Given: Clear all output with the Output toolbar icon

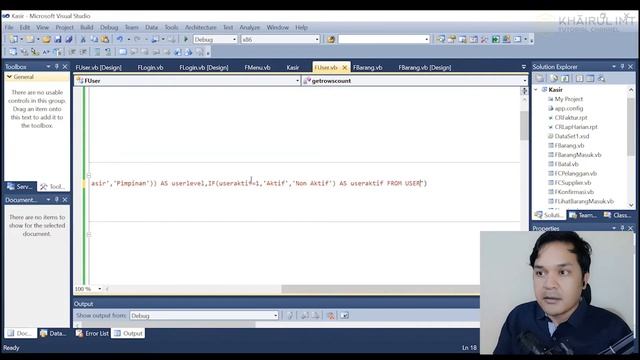Looking at the screenshot, I should pyautogui.click(x=331, y=316).
